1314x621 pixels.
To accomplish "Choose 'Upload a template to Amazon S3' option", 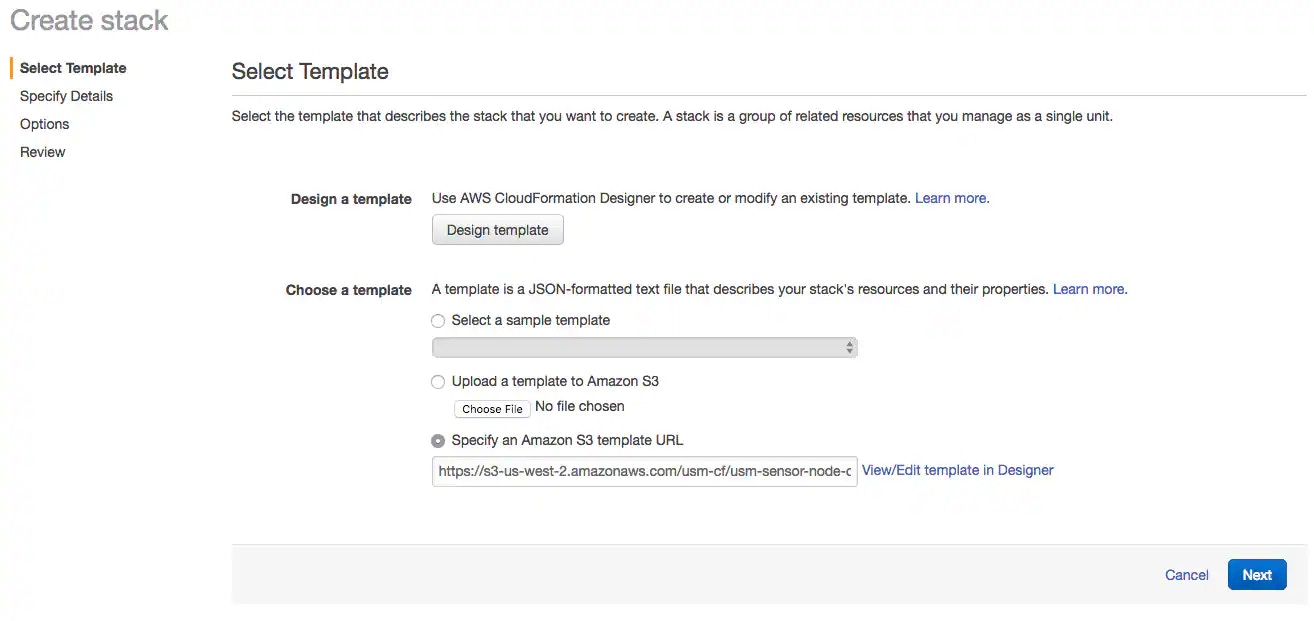I will (438, 382).
